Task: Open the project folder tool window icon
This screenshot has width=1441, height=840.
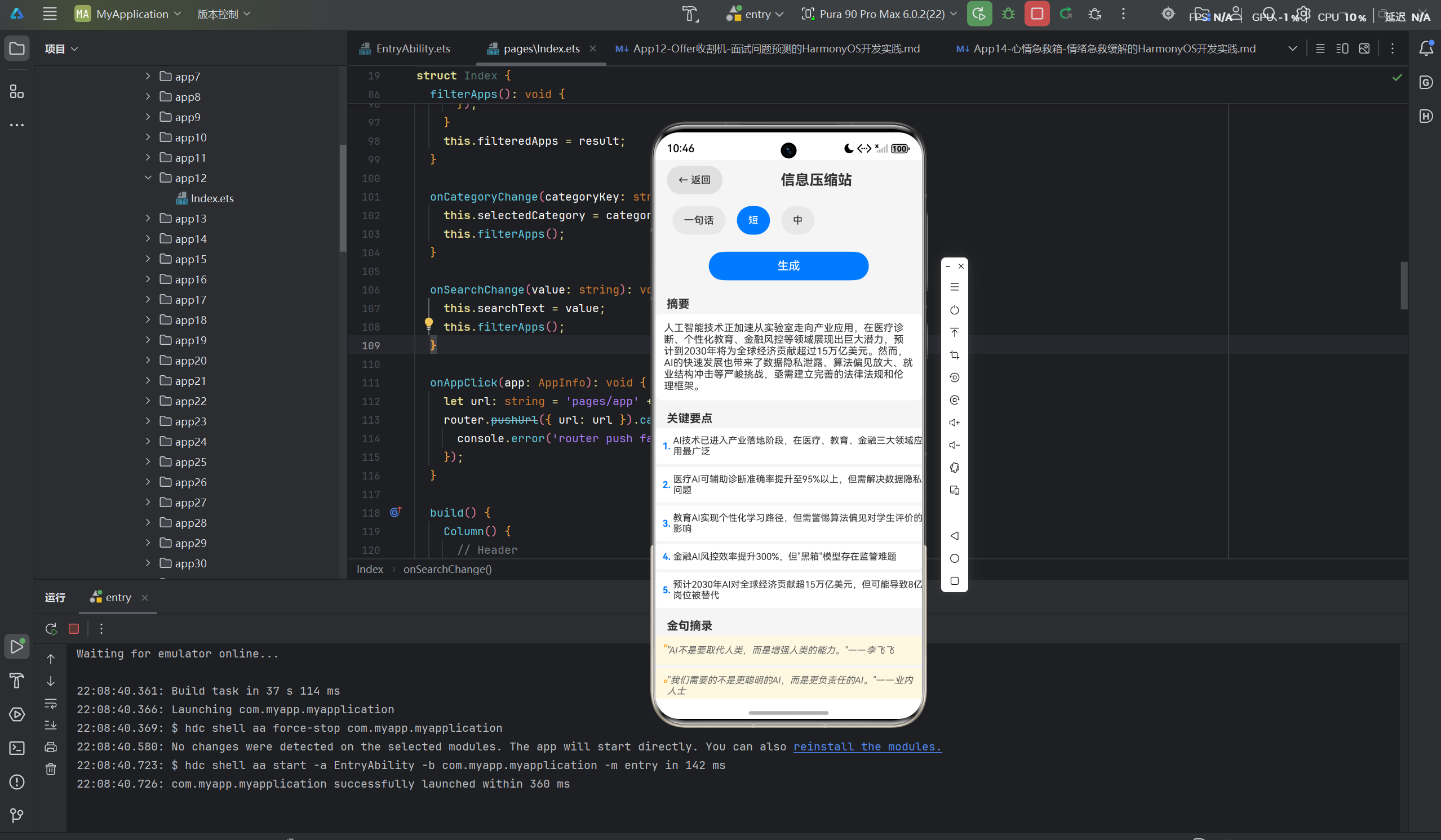Action: click(x=16, y=48)
